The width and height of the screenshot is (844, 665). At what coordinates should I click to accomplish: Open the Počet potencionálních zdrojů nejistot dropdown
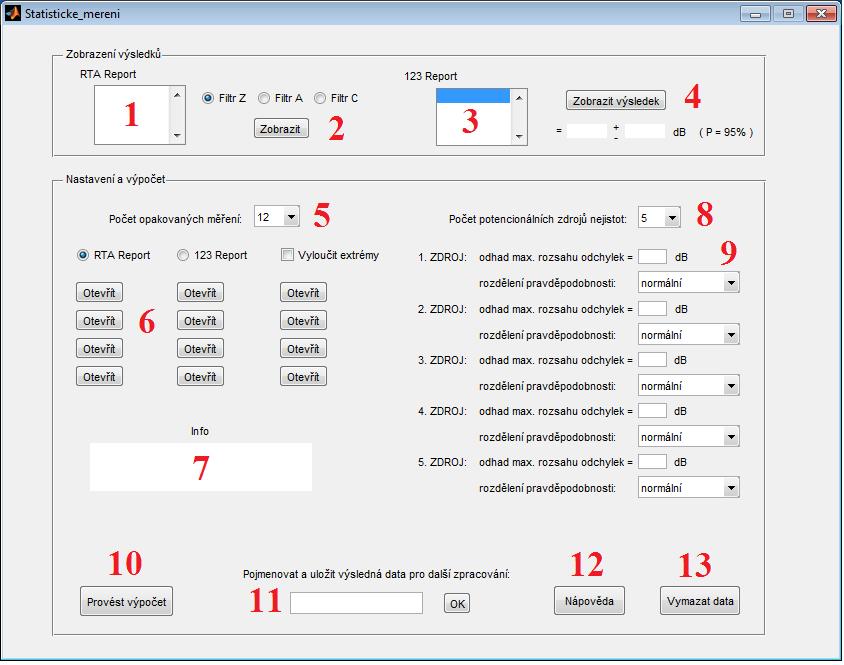coord(659,218)
